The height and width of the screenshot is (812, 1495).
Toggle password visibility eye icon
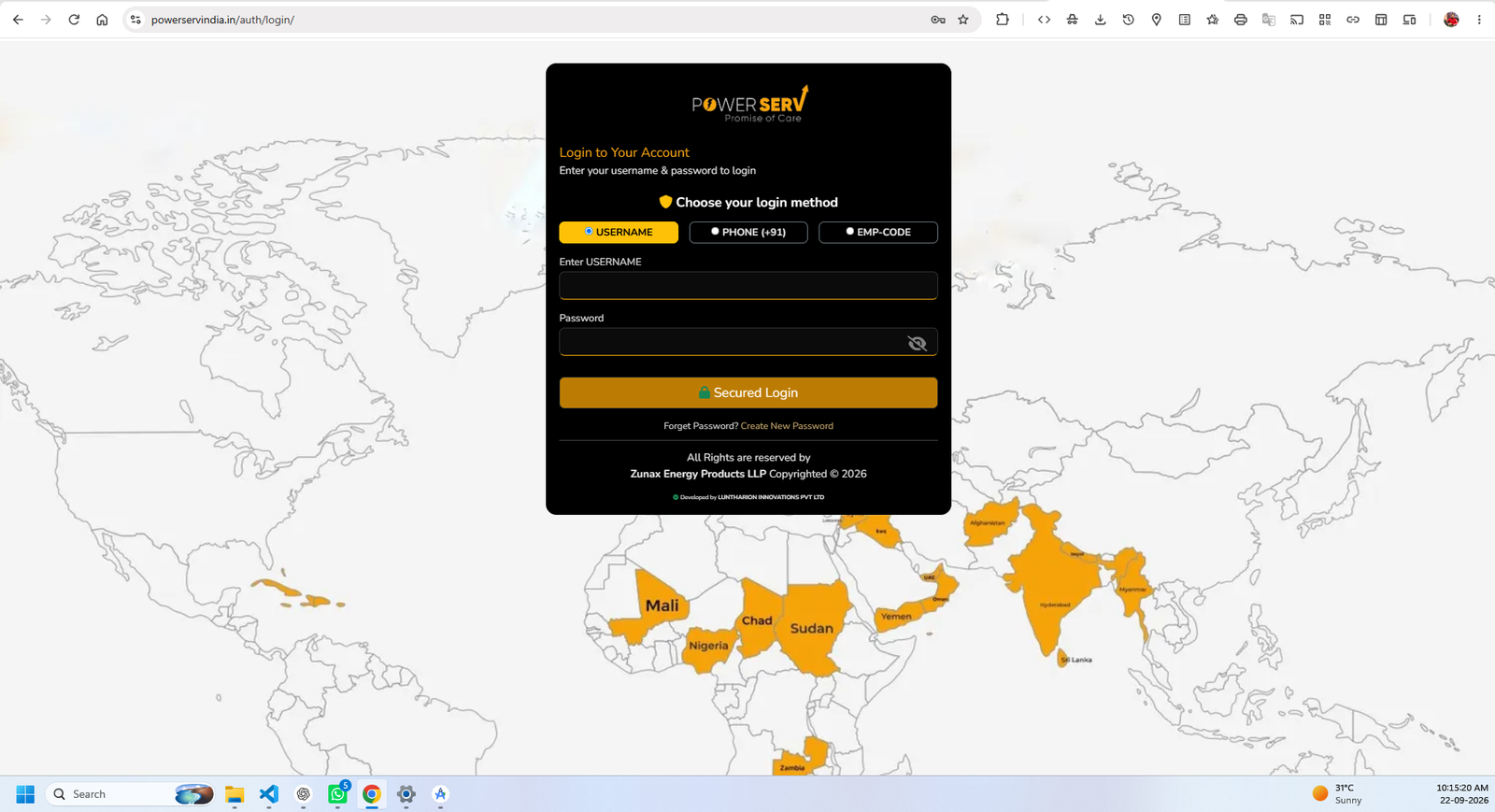[918, 343]
